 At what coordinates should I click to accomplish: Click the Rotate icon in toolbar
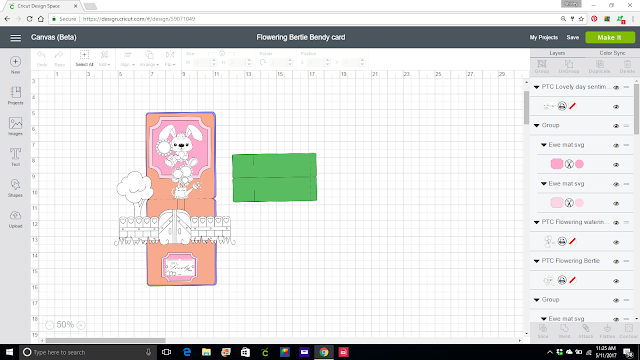(x=263, y=62)
